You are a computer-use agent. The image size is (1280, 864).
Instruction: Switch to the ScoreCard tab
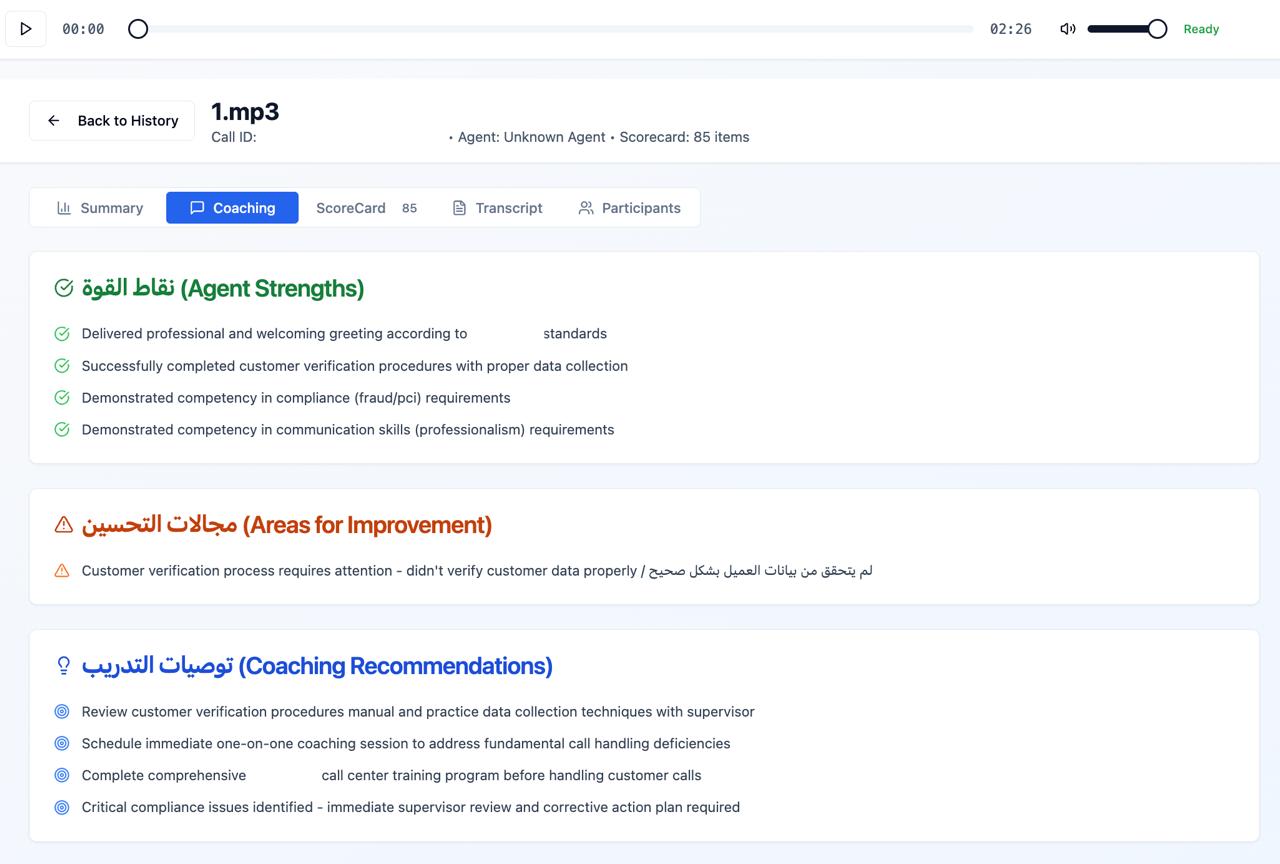(351, 208)
